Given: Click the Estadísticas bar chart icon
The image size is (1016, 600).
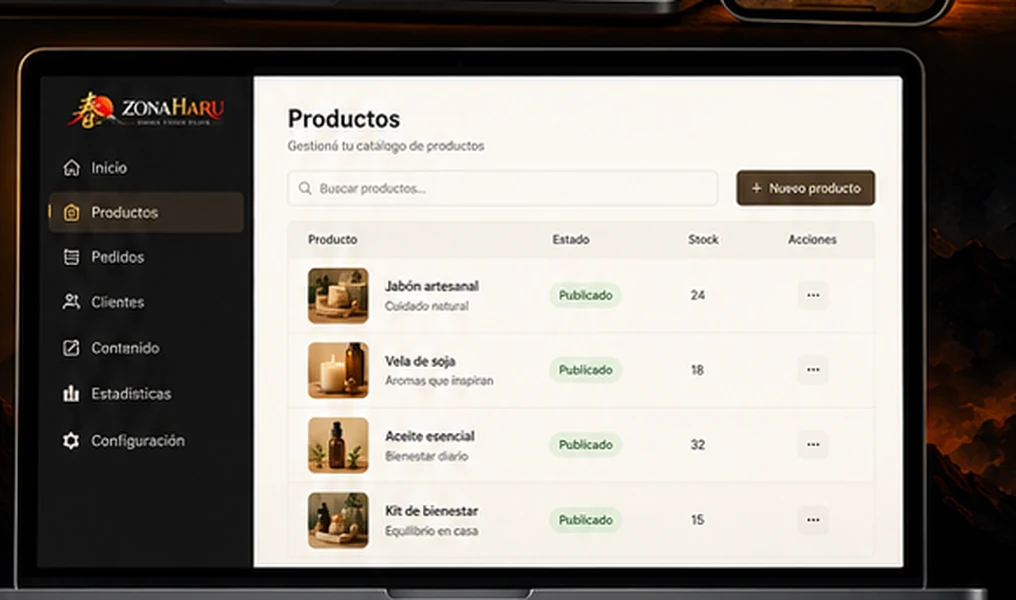Looking at the screenshot, I should pyautogui.click(x=71, y=393).
